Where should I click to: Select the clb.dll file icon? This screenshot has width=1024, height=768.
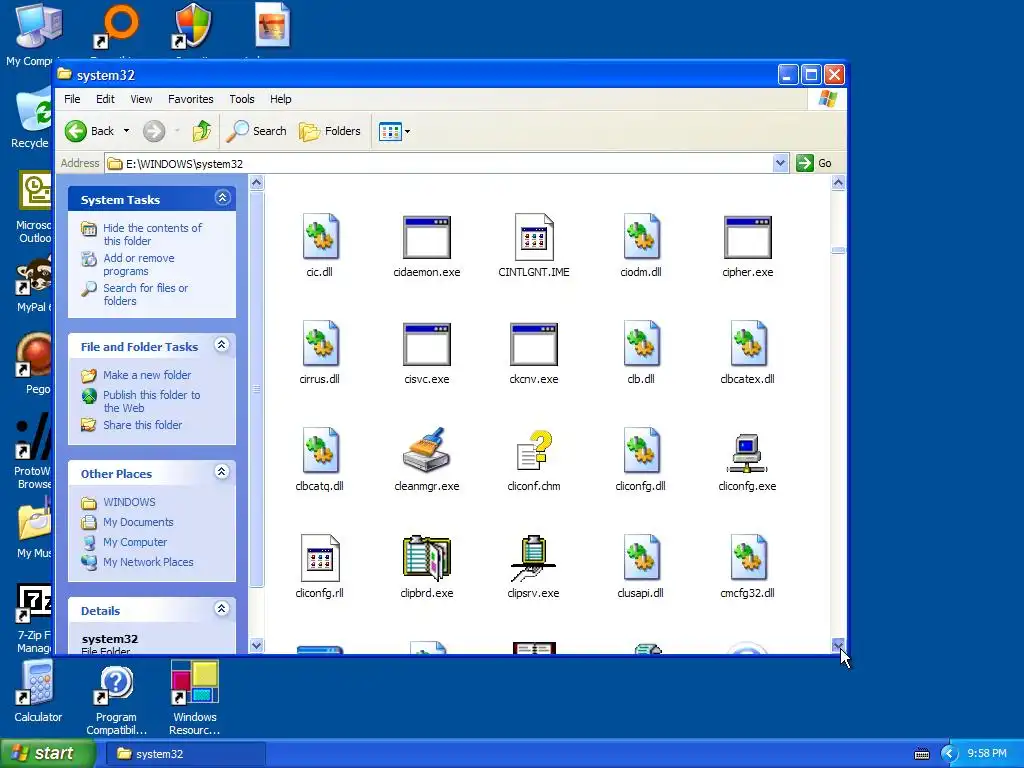point(641,344)
